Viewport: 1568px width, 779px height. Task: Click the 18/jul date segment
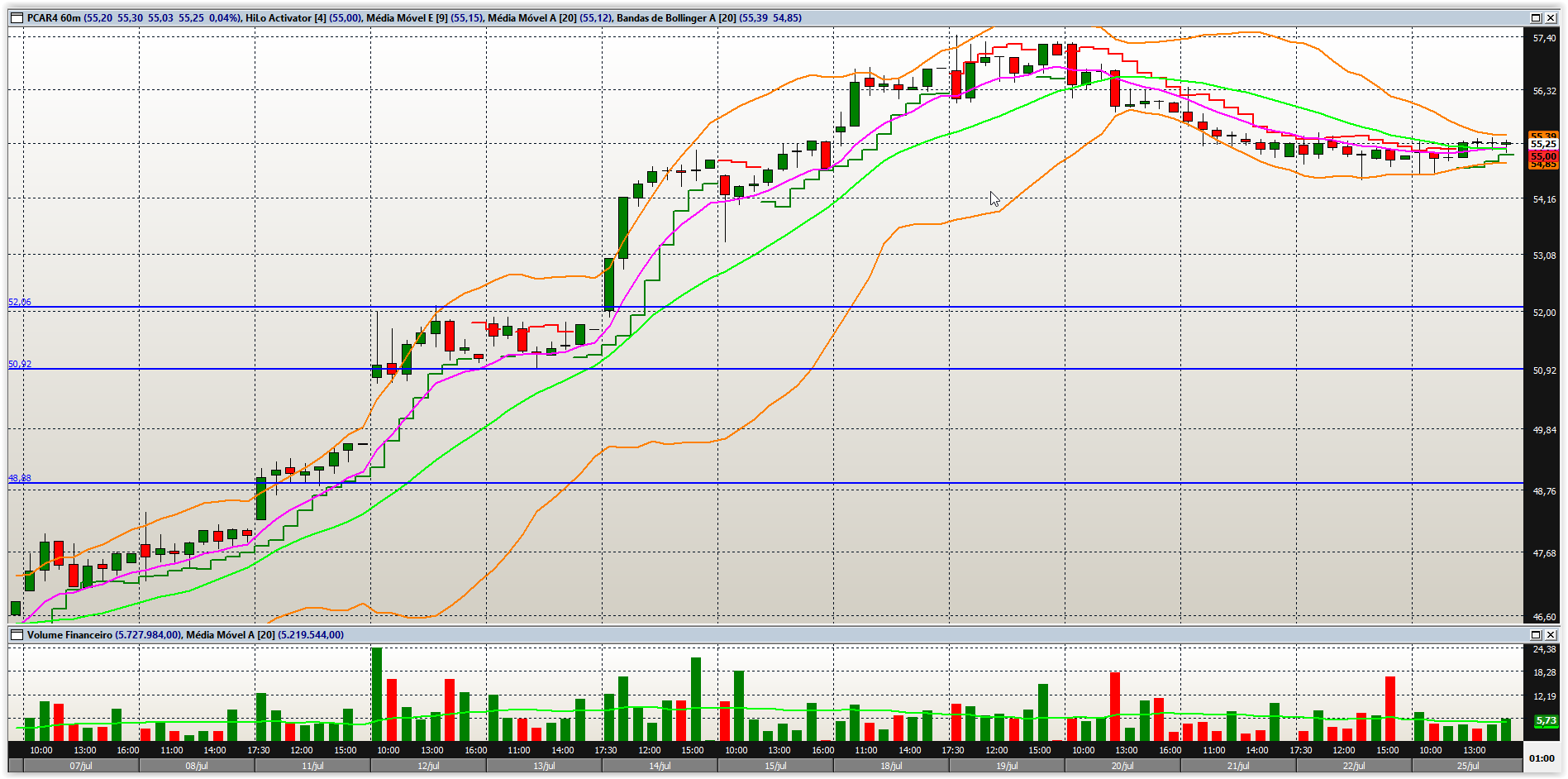click(891, 766)
